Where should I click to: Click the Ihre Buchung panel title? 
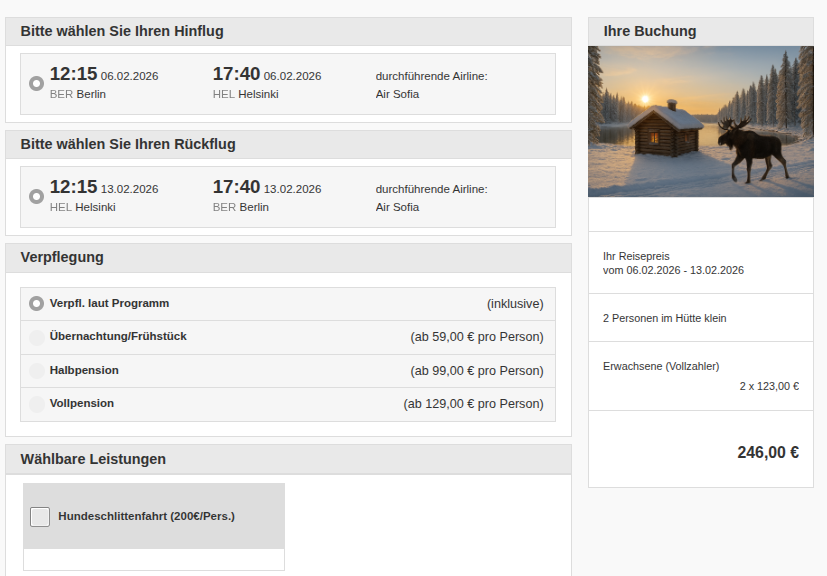pos(650,31)
